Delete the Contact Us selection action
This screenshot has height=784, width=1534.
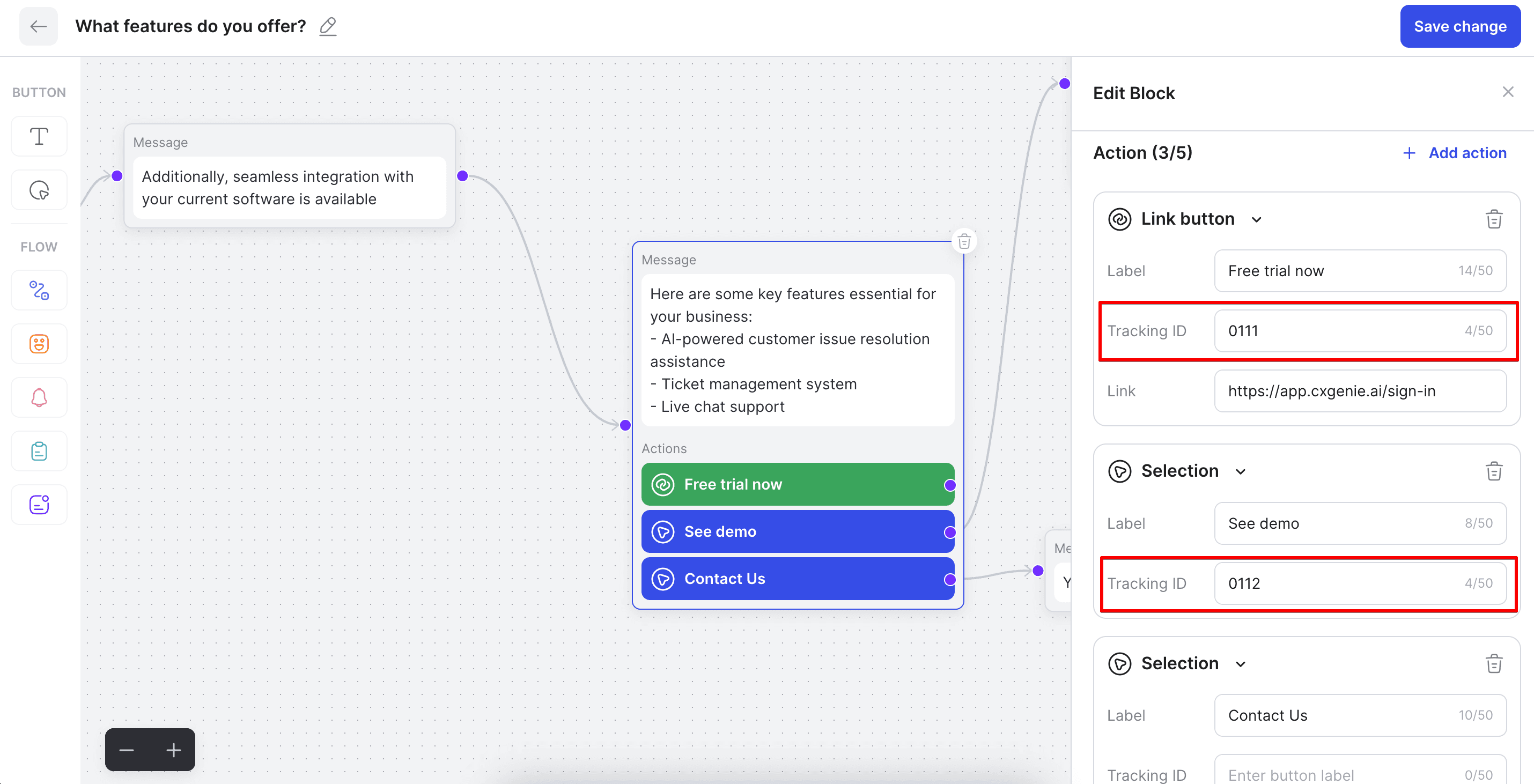pos(1494,663)
